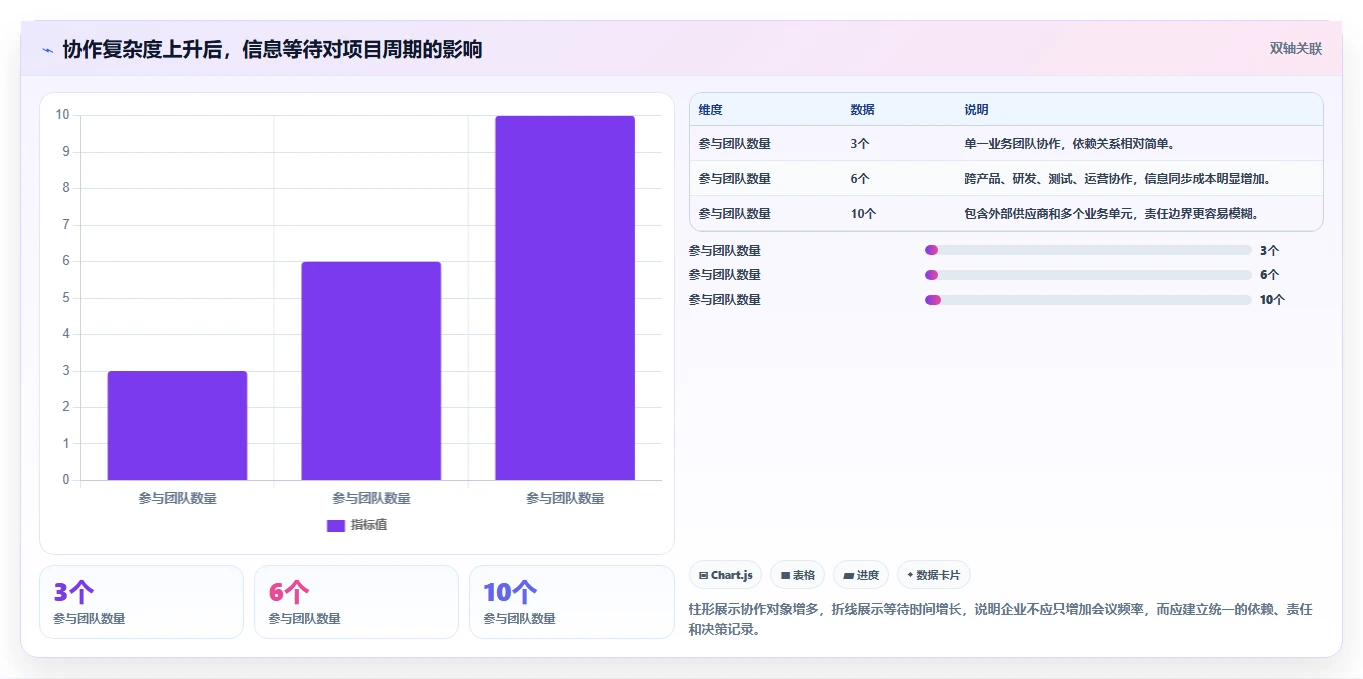Click the 说明 table column header

click(x=976, y=110)
